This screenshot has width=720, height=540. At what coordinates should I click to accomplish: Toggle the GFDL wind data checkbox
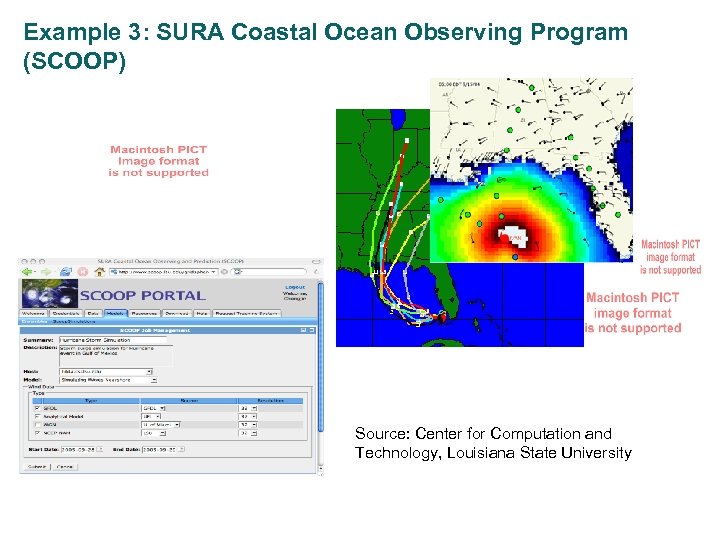(x=37, y=408)
